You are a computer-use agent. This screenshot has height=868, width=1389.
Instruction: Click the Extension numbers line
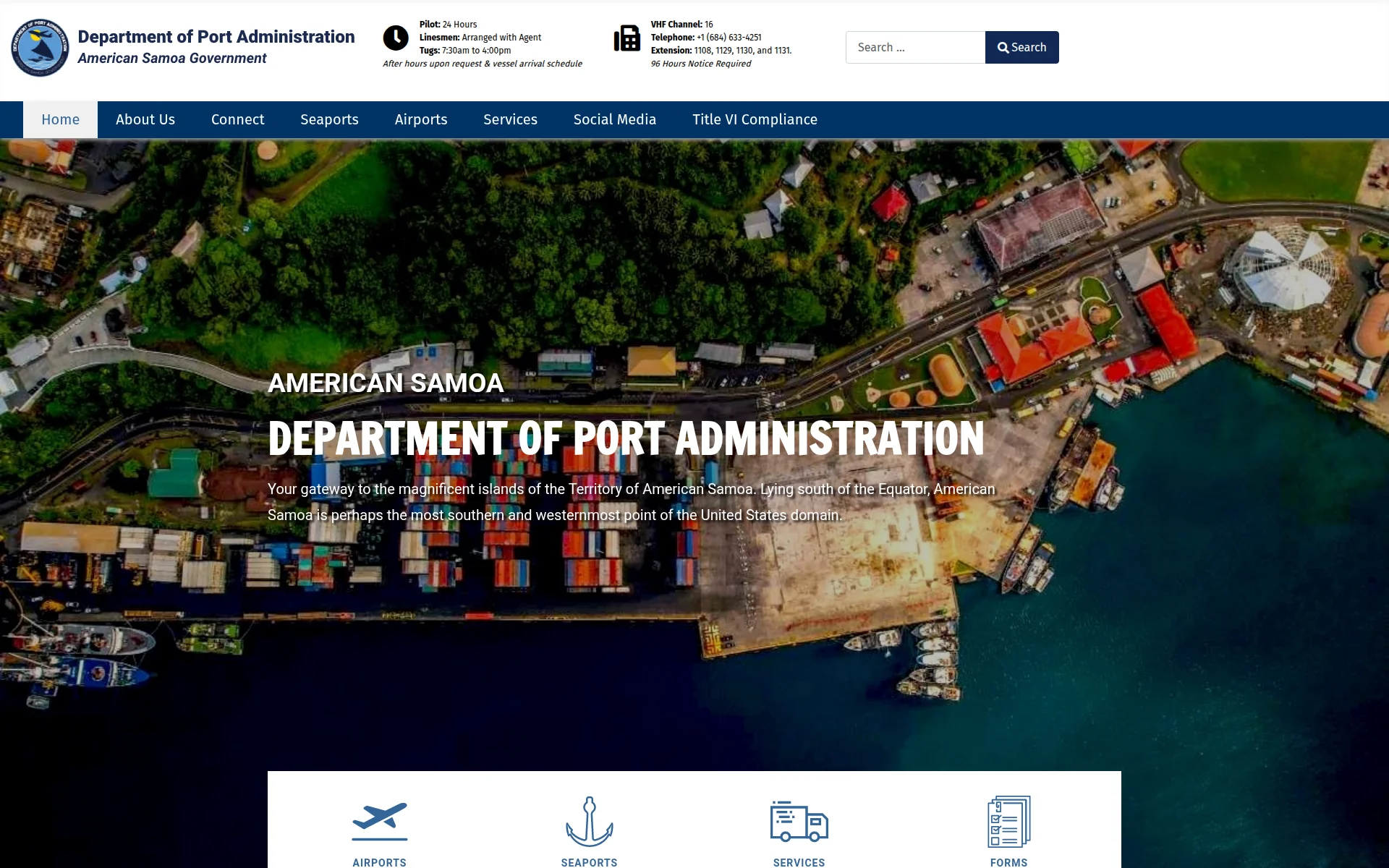click(x=721, y=51)
